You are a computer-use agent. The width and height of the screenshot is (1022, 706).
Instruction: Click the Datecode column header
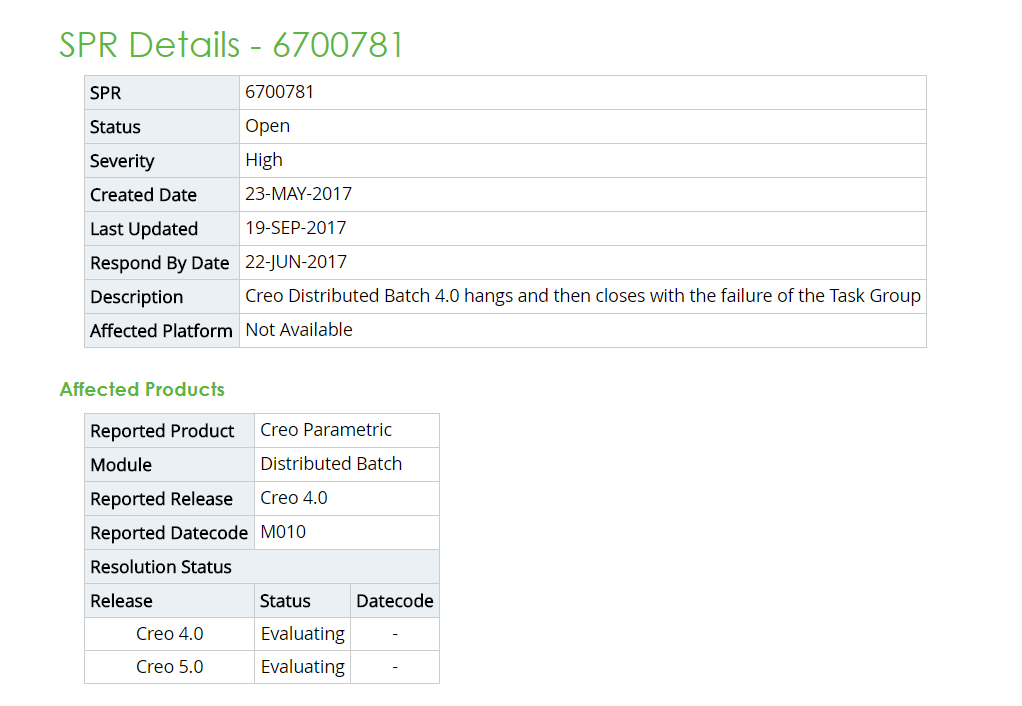click(395, 601)
